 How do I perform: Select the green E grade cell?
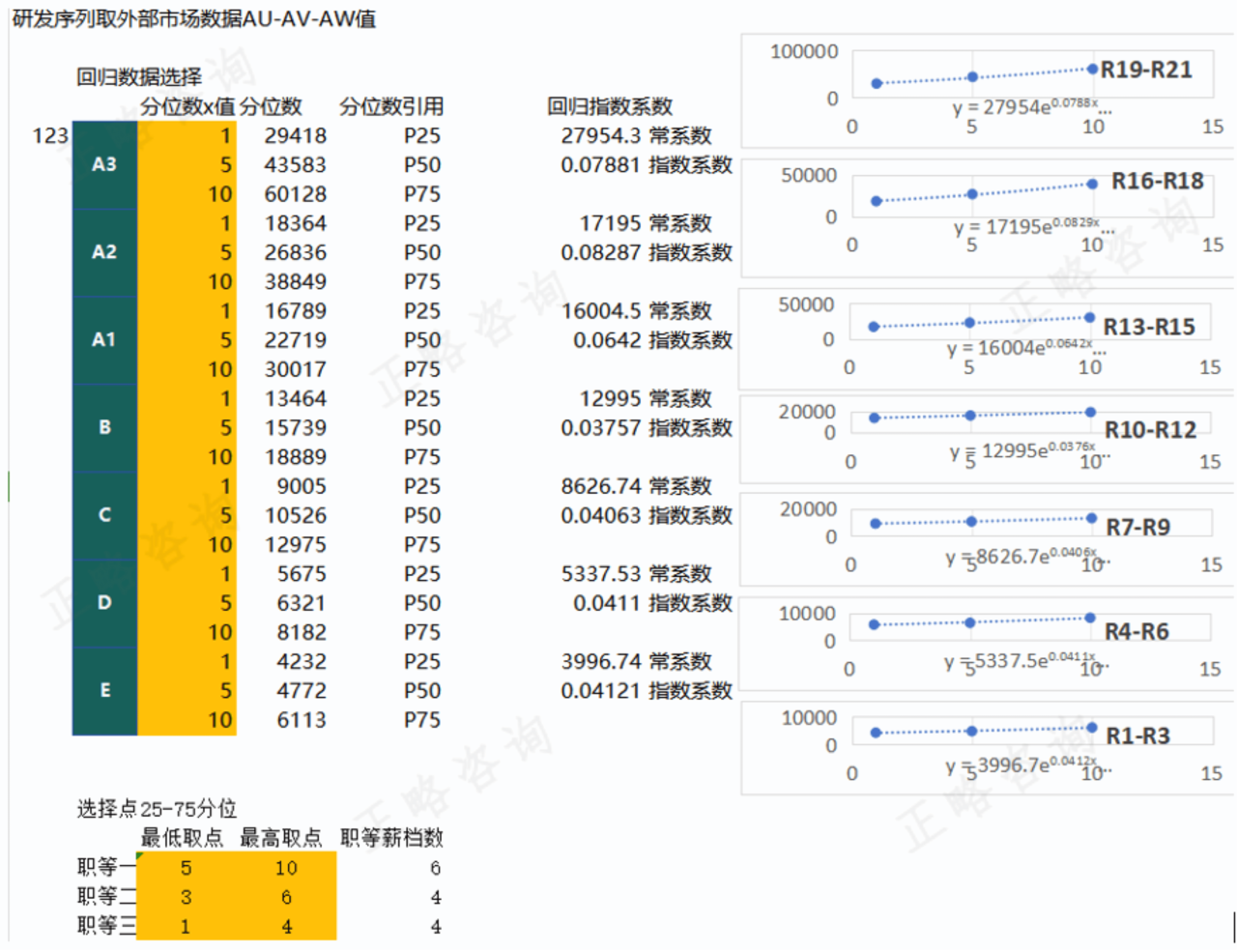click(104, 691)
